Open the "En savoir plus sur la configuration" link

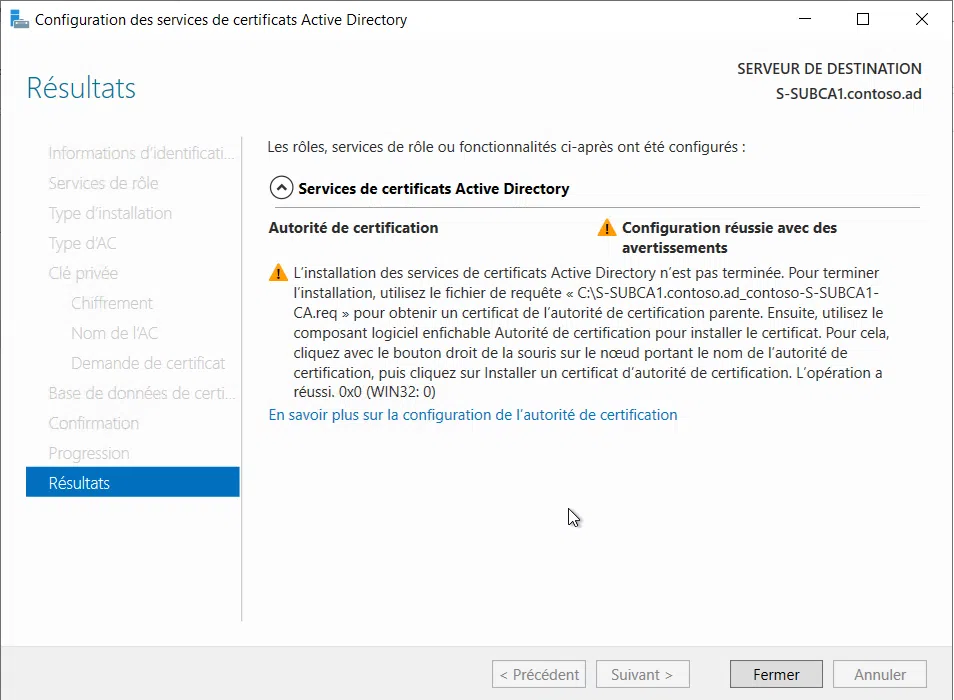473,414
